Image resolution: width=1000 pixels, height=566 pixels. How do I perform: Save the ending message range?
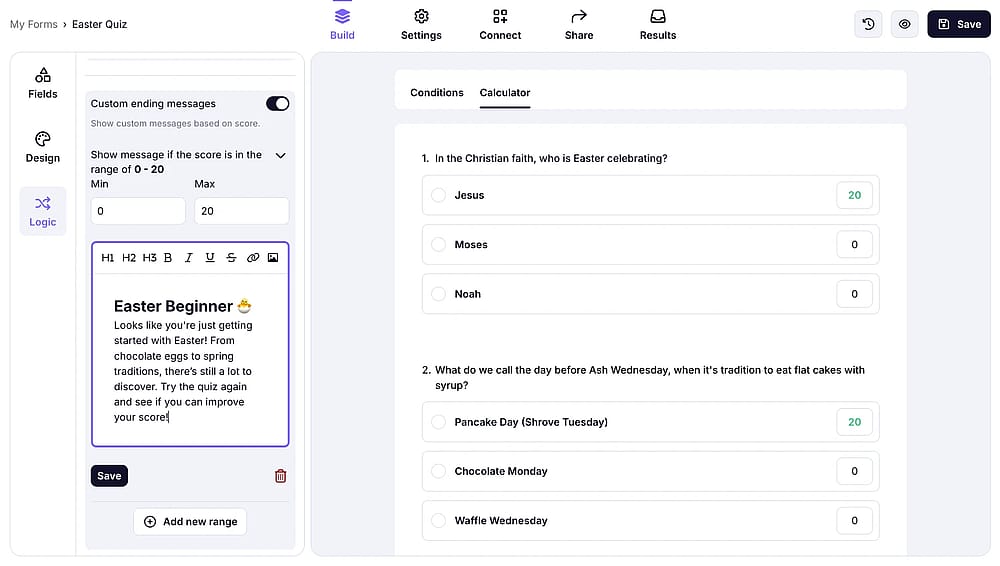[x=109, y=476]
